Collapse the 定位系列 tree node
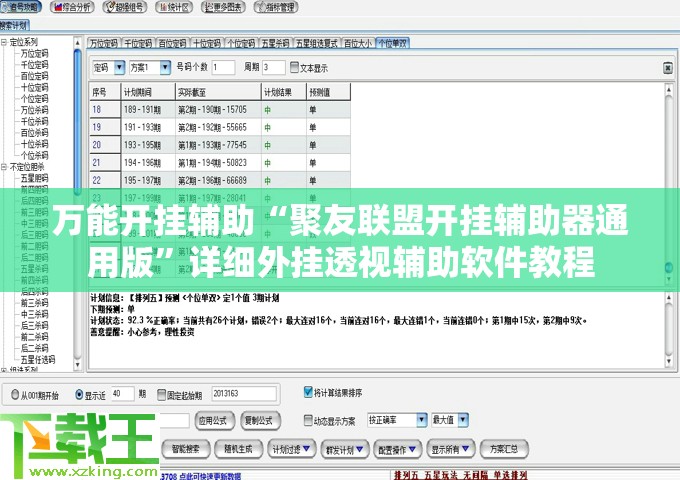The width and height of the screenshot is (680, 480). pyautogui.click(x=4, y=42)
